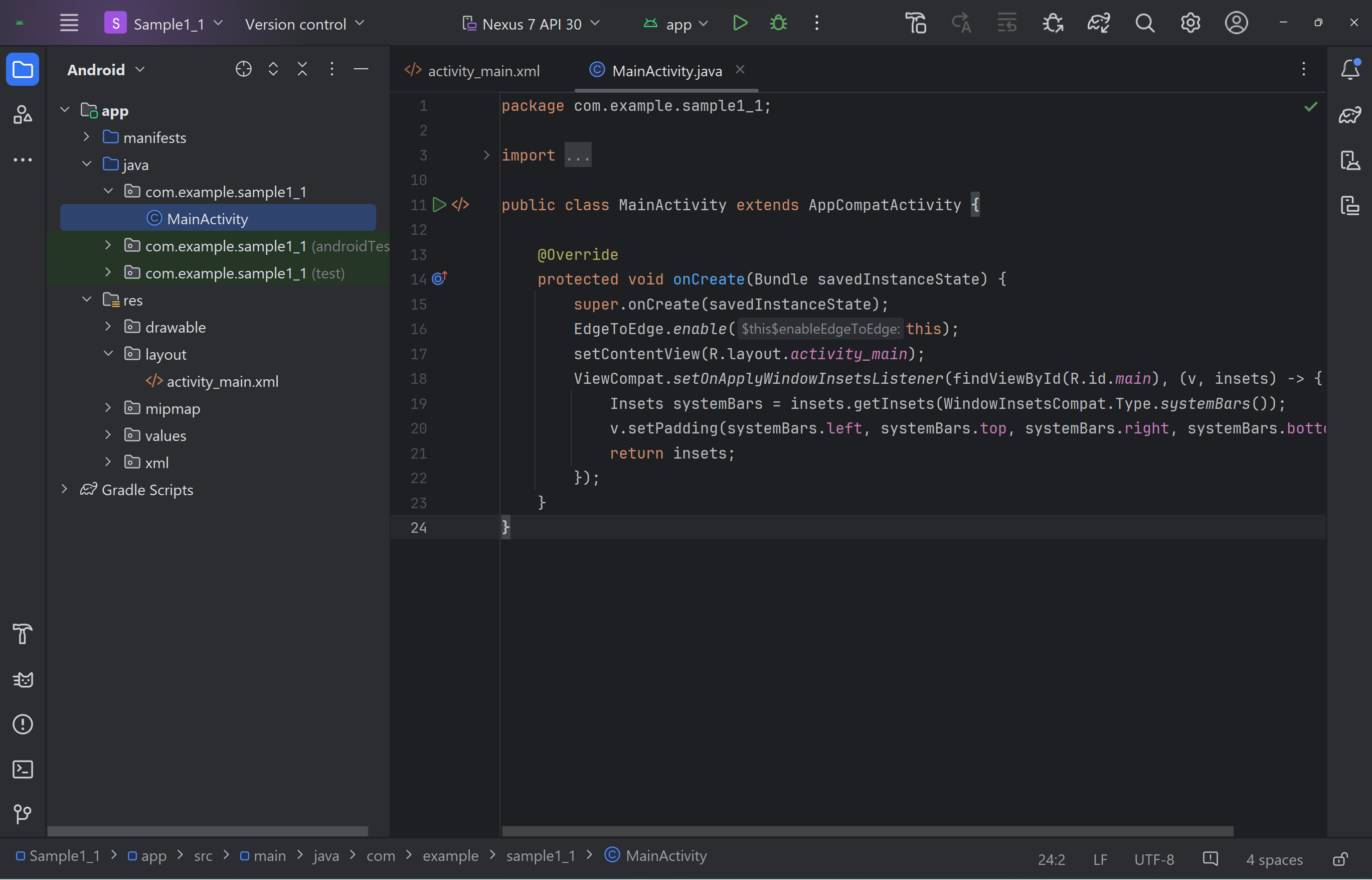The image size is (1372, 880).
Task: Open the Build tool window hammer icon
Action: 23,634
